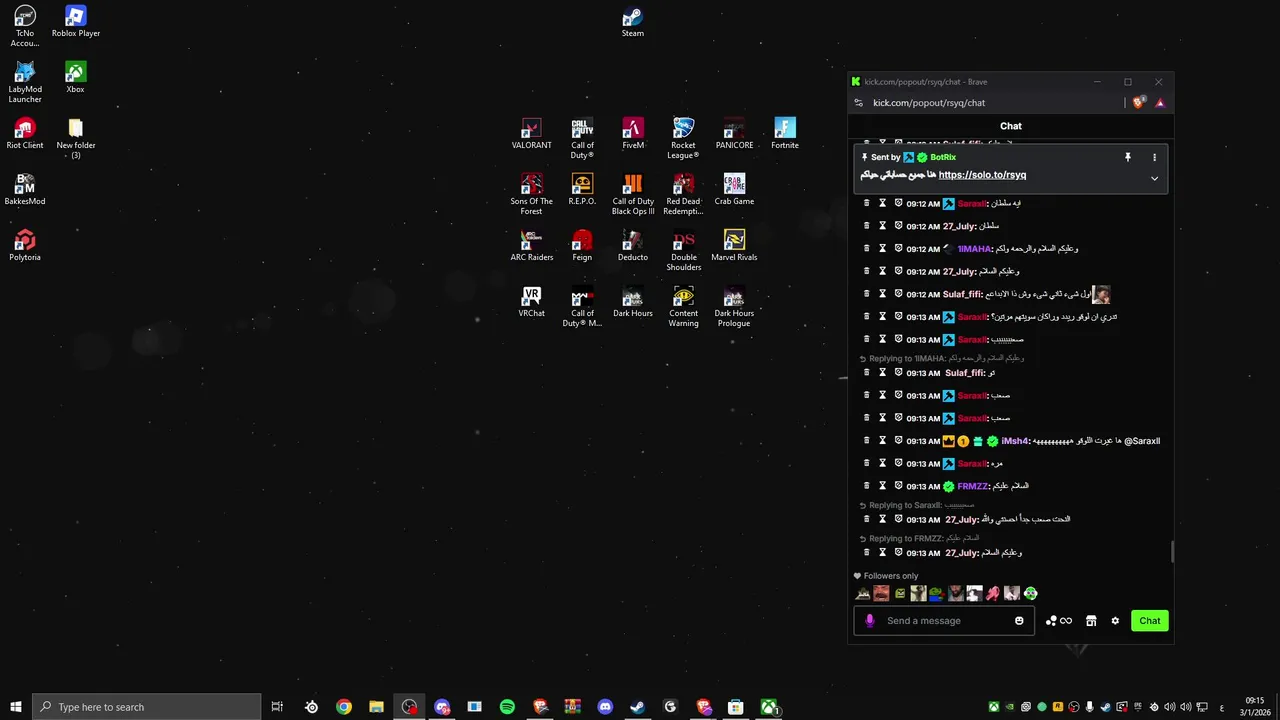Open the solo.to/rsyq link
Viewport: 1280px width, 720px height.
pos(982,175)
